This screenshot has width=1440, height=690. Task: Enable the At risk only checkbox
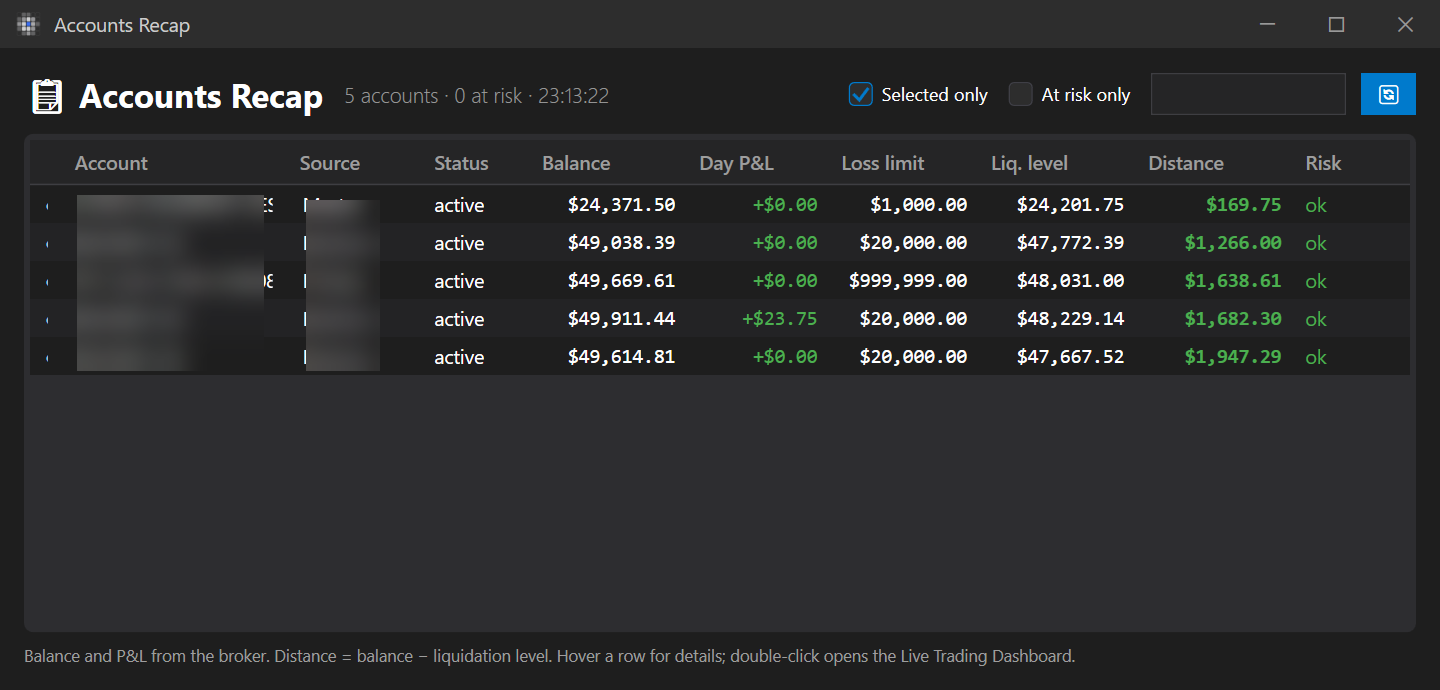1020,94
